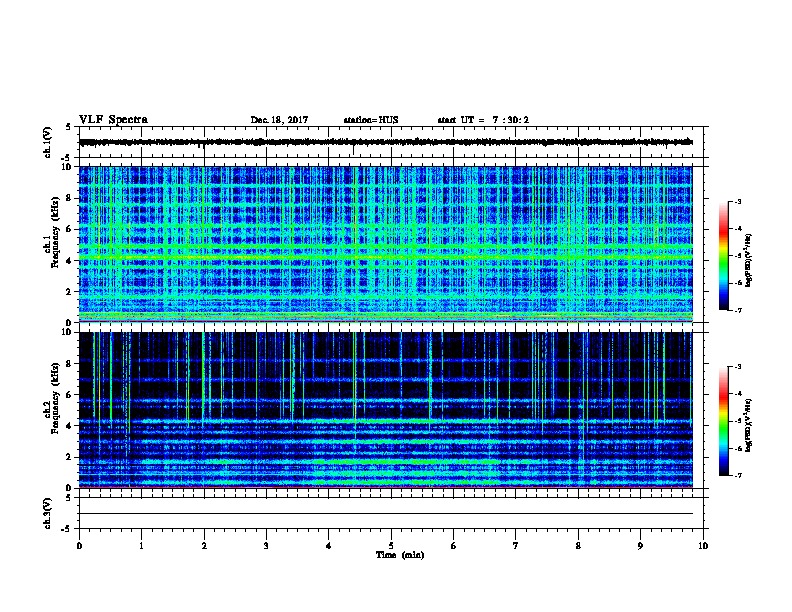Click the ch.2 spectrogram panel
Image resolution: width=792 pixels, height=612 pixels.
(386, 410)
